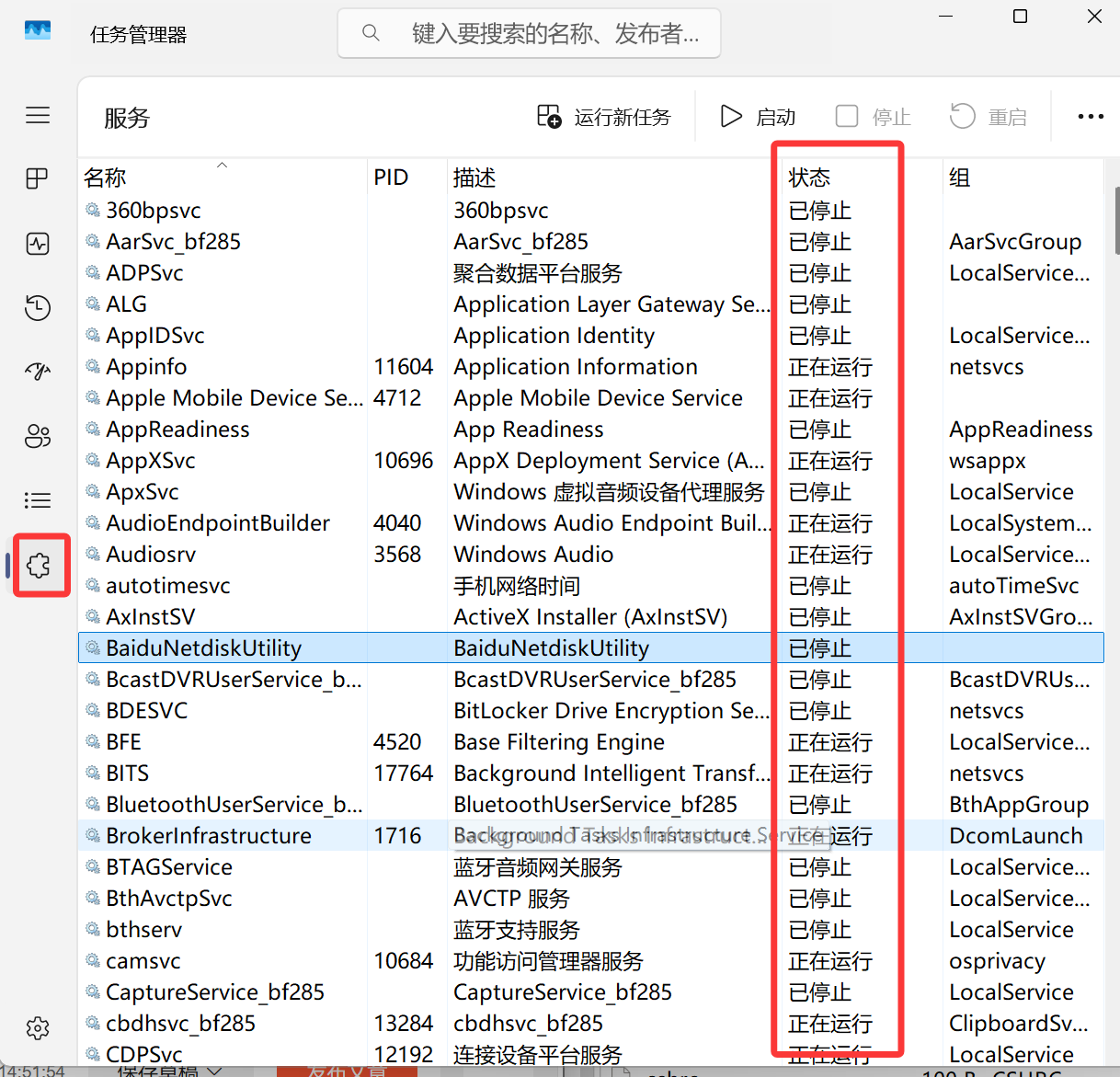The height and width of the screenshot is (1077, 1120).
Task: Select the BrokerInfrastructure service row
Action: (590, 836)
